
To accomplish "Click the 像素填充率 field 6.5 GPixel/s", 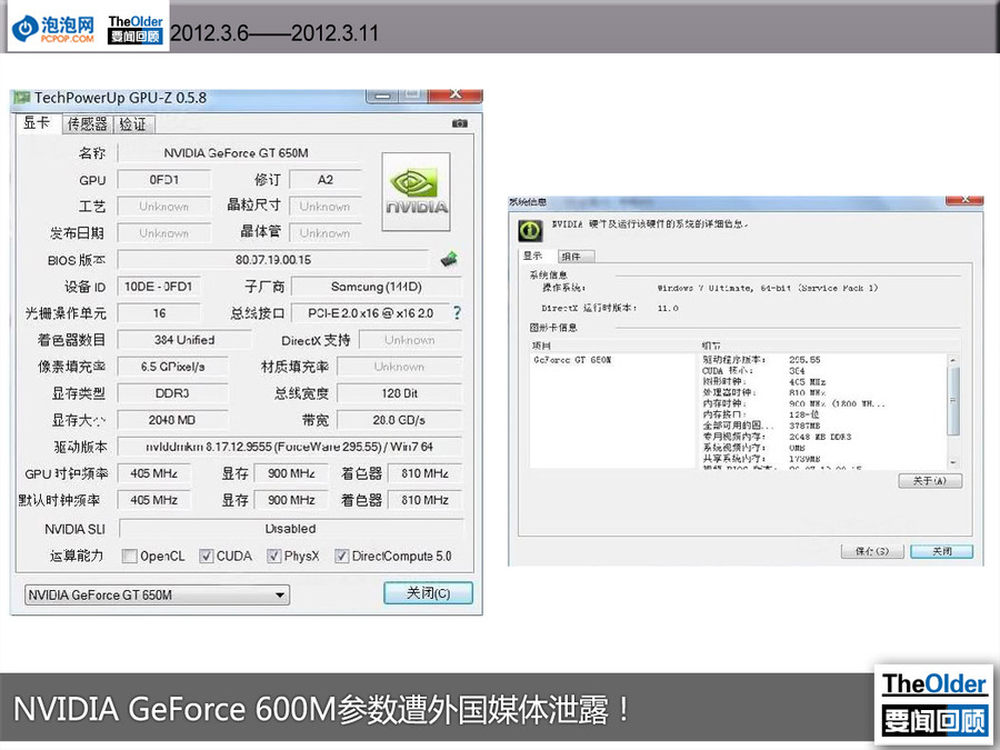I will pos(173,367).
